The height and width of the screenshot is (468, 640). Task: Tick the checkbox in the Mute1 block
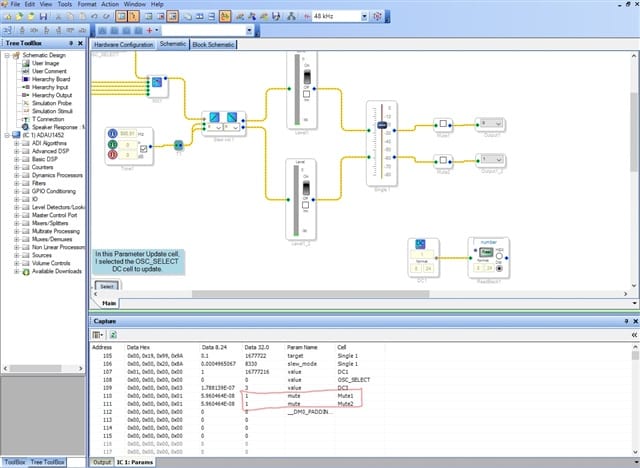coord(443,123)
